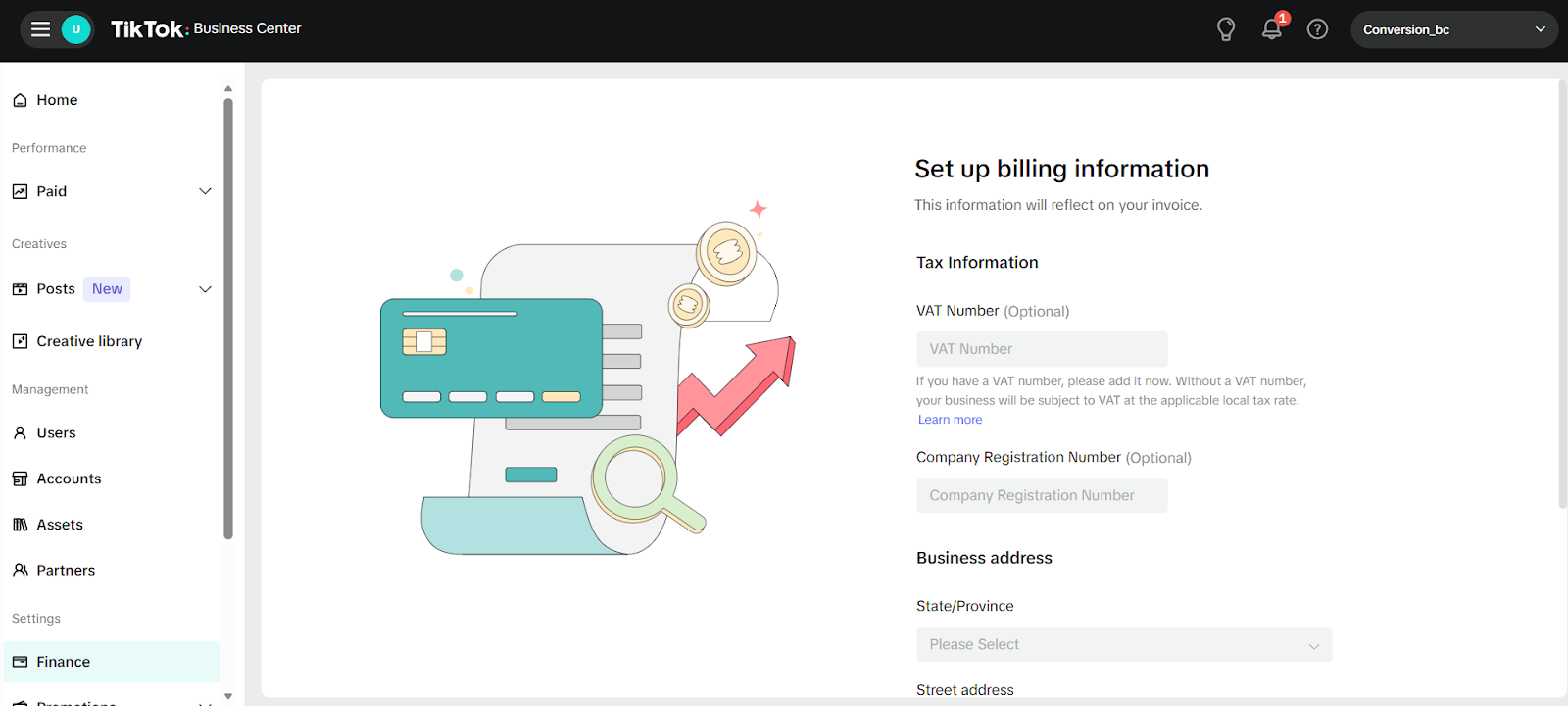Go to Home in sidebar
This screenshot has width=1568, height=706.
pos(57,100)
